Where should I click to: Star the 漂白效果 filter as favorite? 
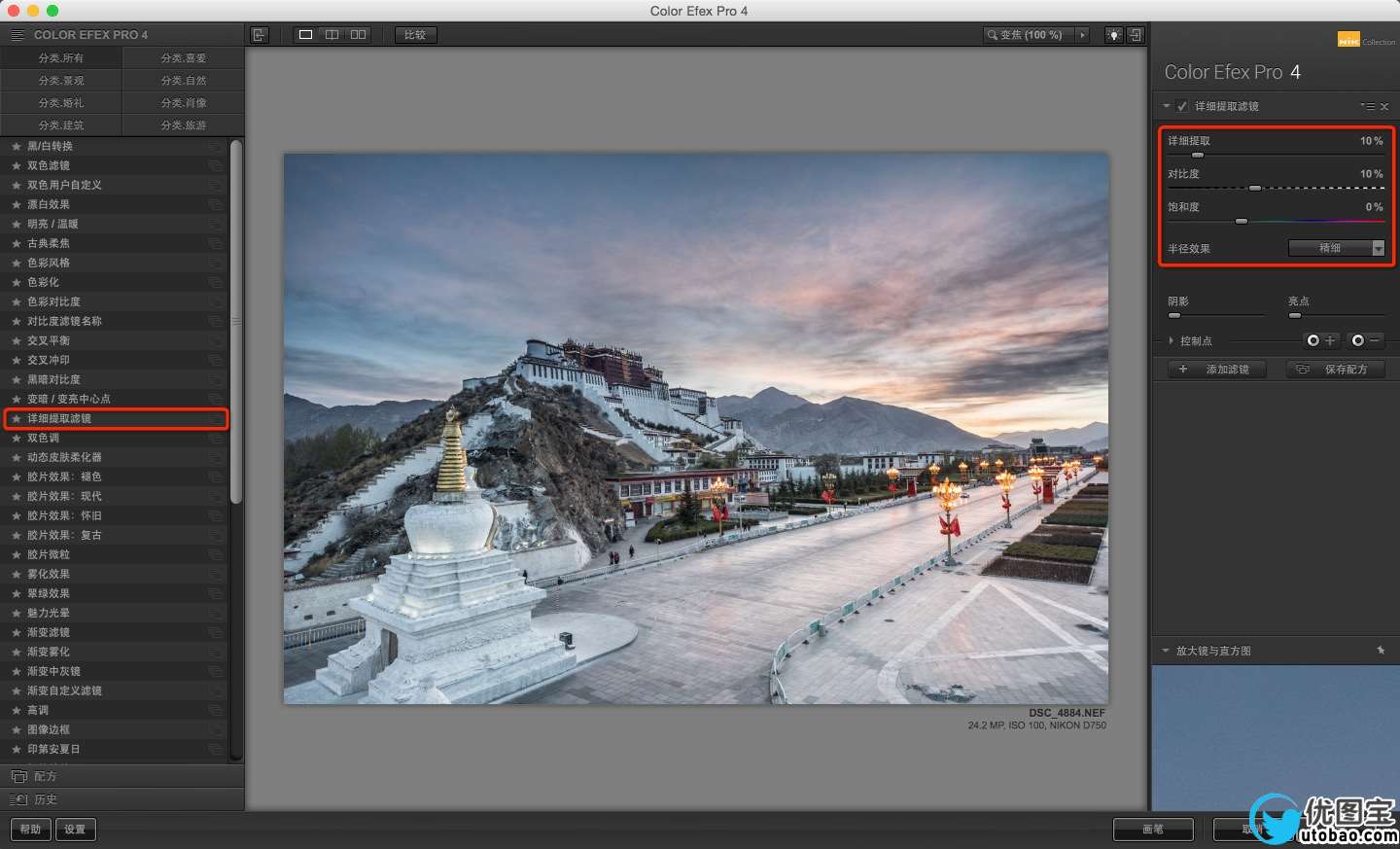point(17,204)
